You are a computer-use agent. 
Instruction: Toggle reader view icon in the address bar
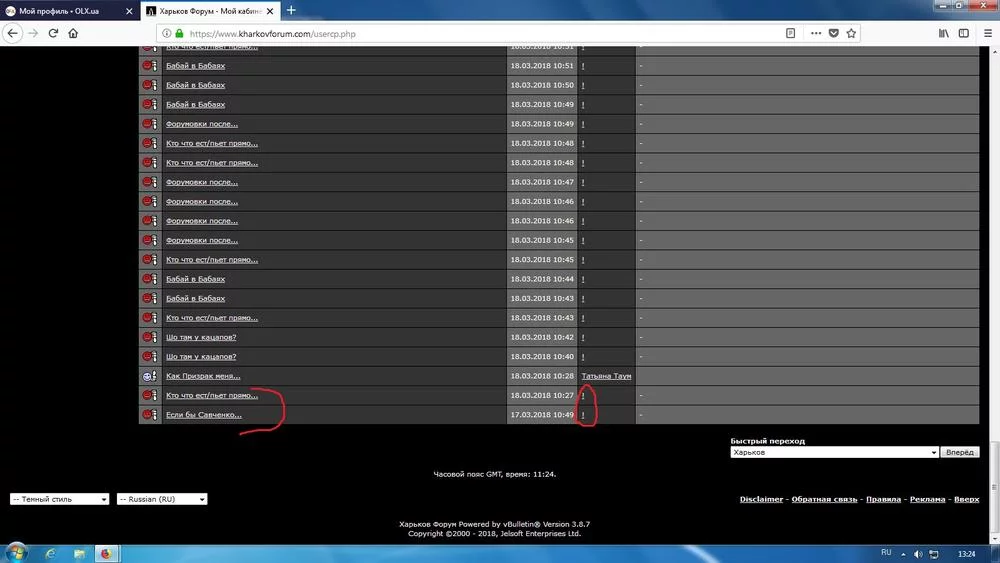(x=790, y=33)
